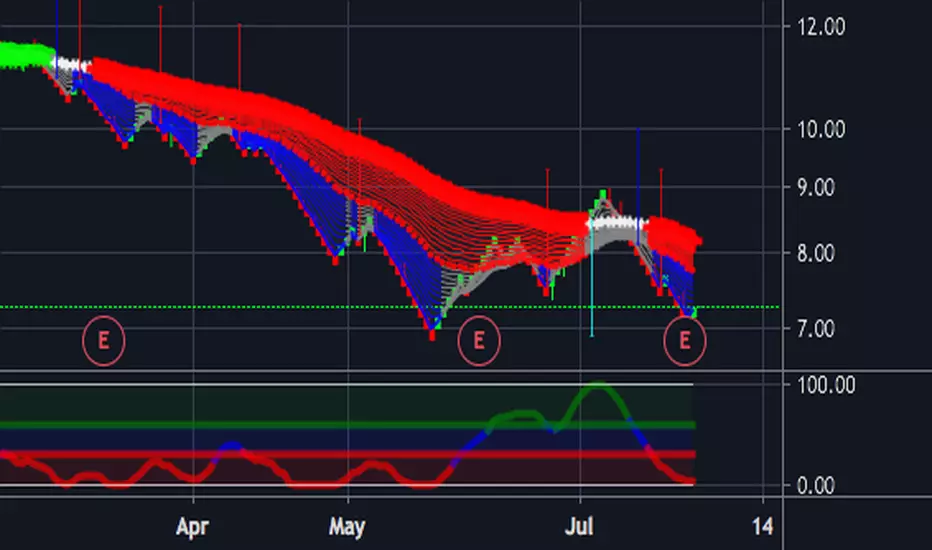Click the 14 date label on time axis
The width and height of the screenshot is (932, 550).
[763, 527]
